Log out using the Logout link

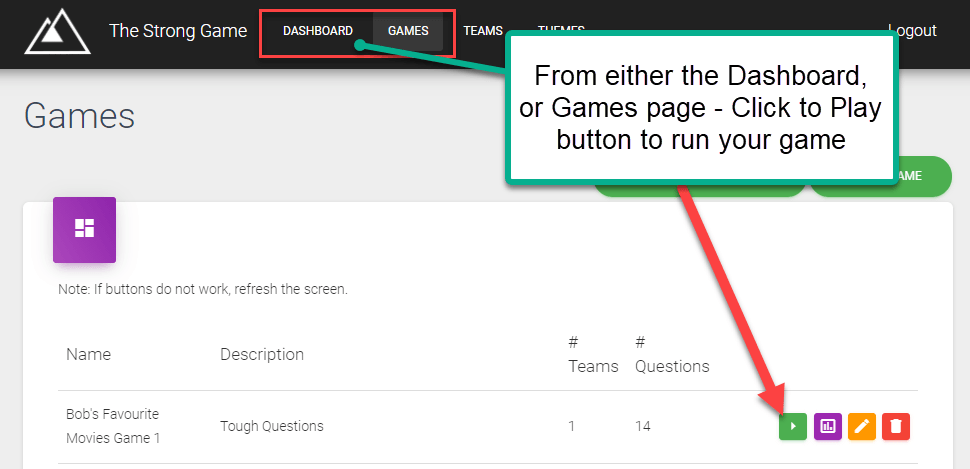click(912, 31)
